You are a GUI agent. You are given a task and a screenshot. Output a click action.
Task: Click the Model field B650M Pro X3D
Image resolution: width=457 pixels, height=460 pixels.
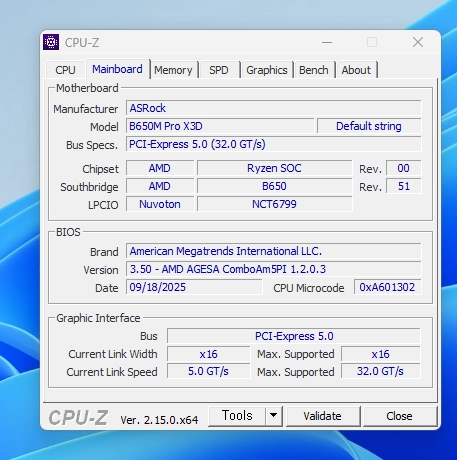tap(220, 126)
